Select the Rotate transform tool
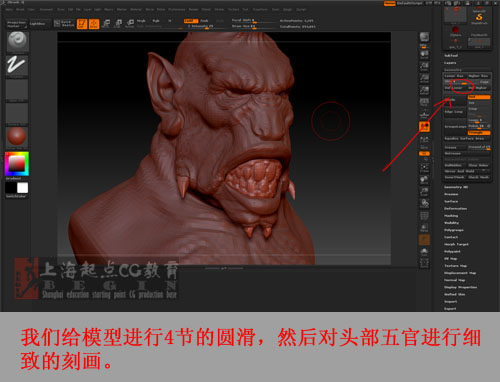The height and width of the screenshot is (382, 500). pyautogui.click(x=130, y=24)
